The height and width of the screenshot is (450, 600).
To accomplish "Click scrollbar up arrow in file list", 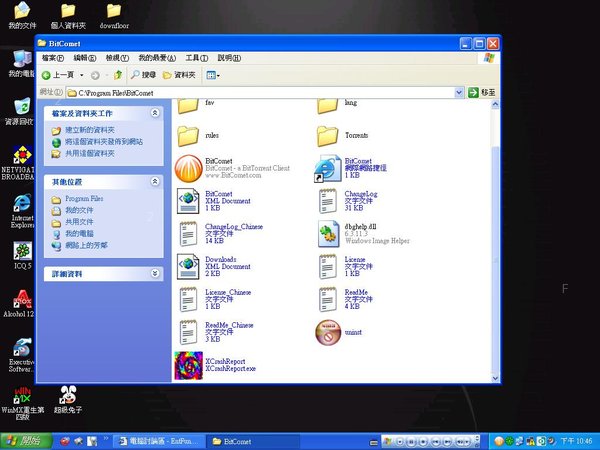I will coord(495,104).
